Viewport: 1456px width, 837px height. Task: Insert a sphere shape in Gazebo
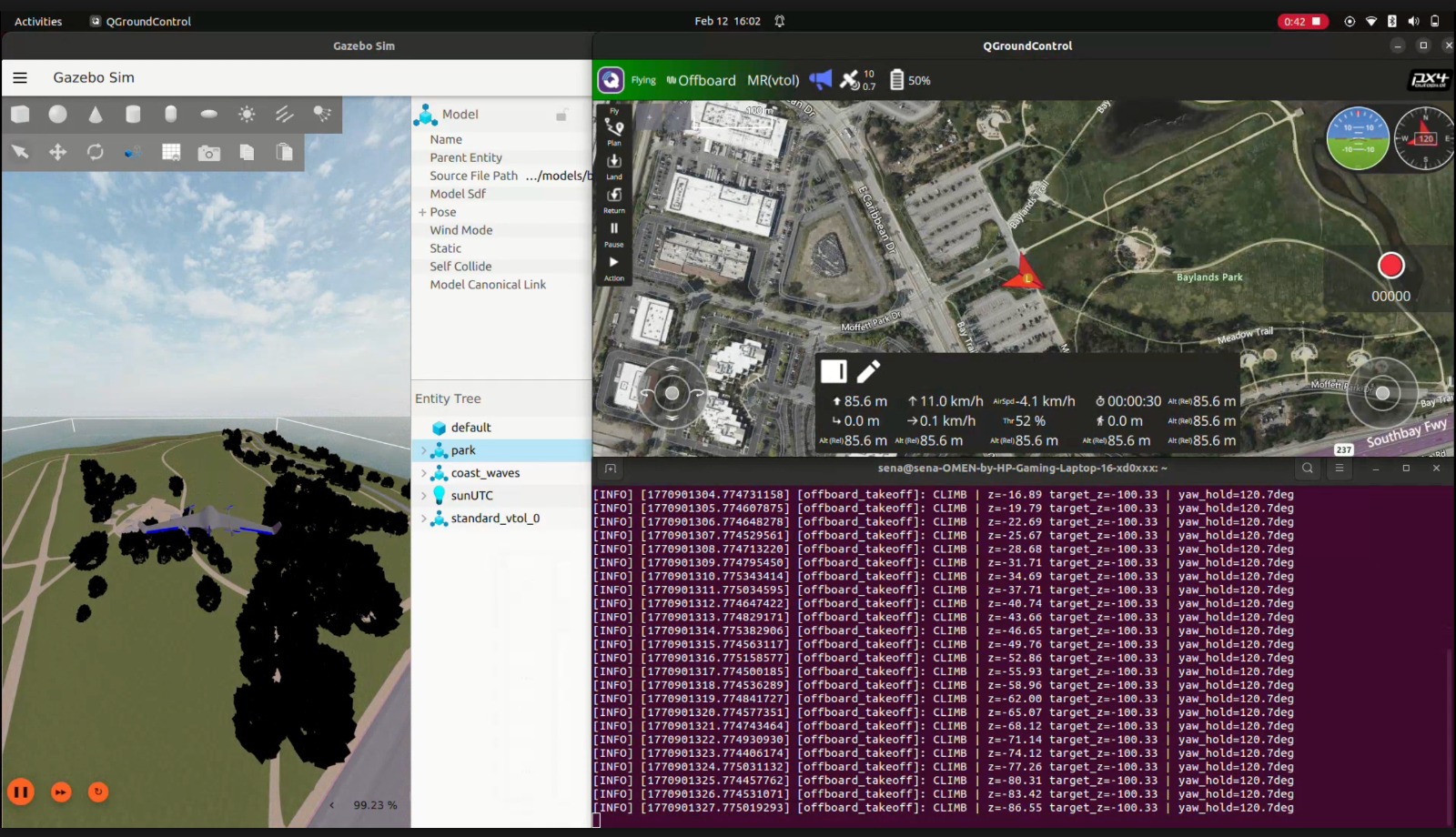tap(58, 114)
